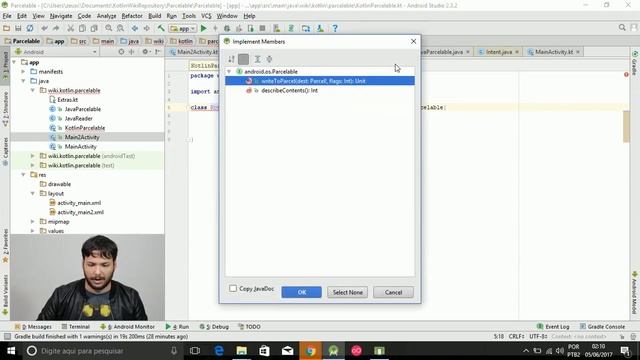
Task: Collapse the app module tree node
Action: [15, 62]
